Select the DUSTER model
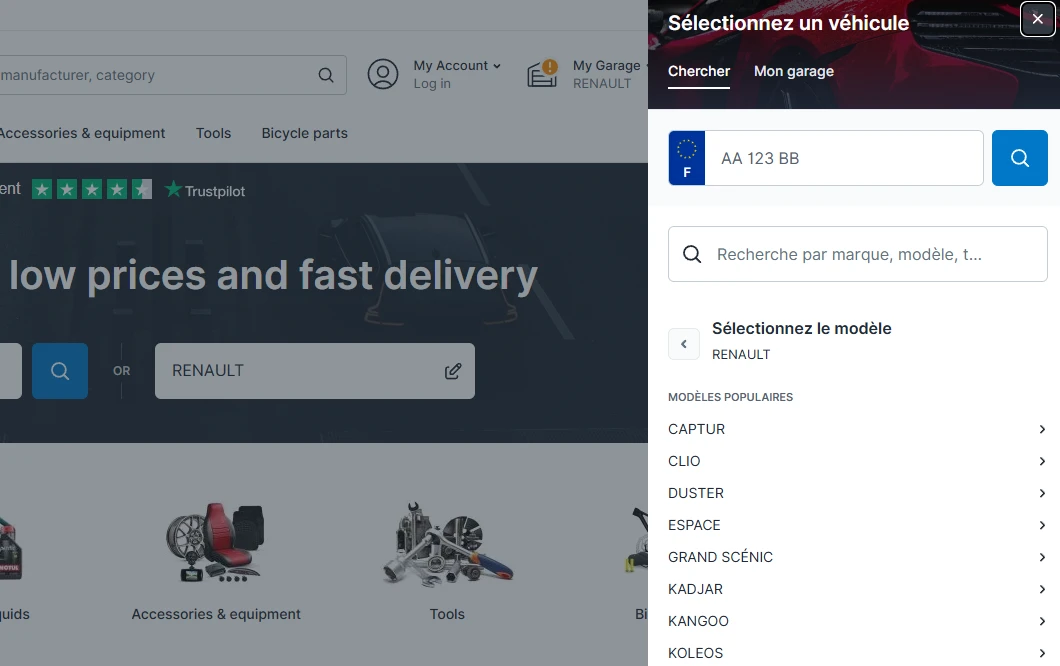 coord(857,493)
